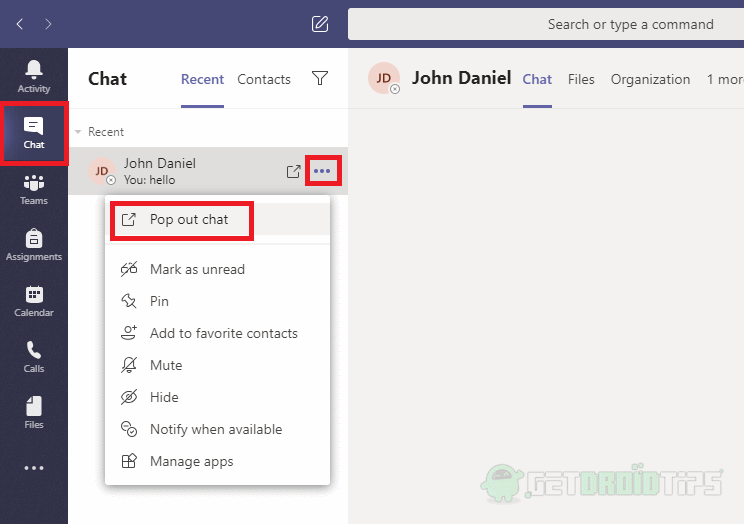744x524 pixels.
Task: Open more apps ellipsis in sidebar
Action: click(34, 468)
